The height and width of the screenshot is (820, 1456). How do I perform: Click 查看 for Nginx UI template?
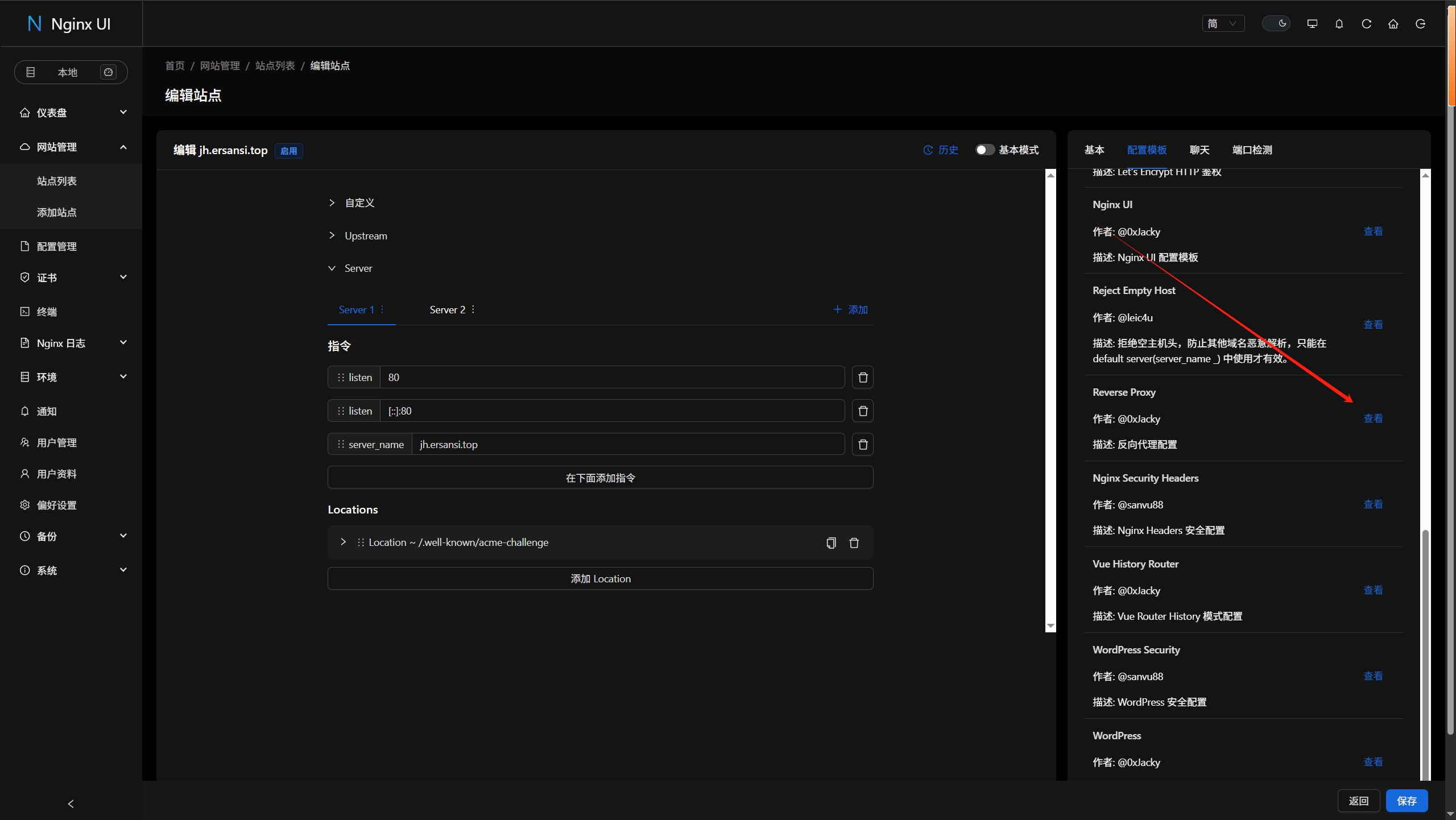pos(1373,231)
